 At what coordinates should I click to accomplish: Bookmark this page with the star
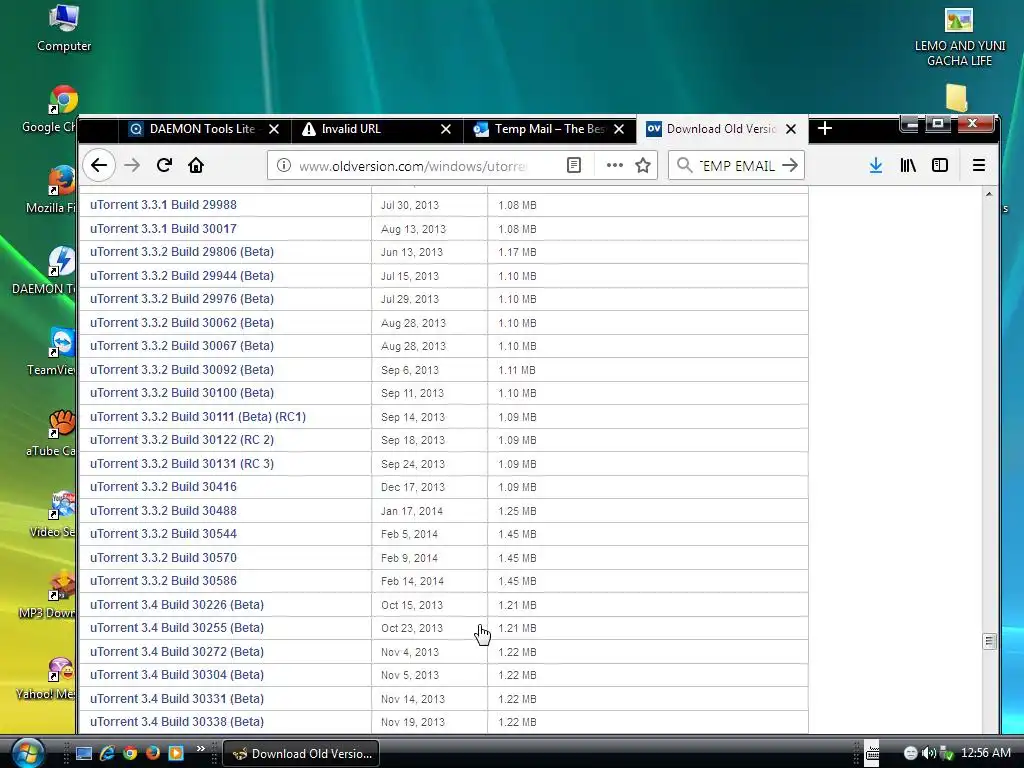(x=643, y=165)
